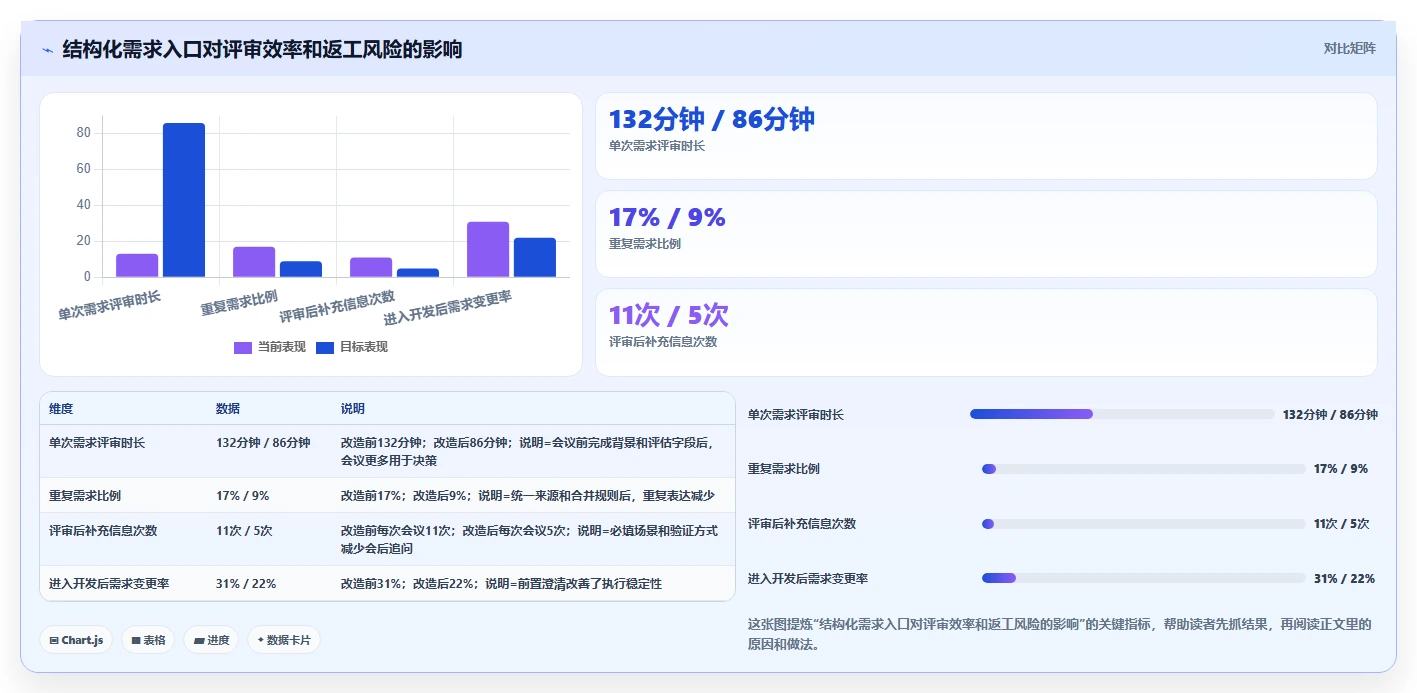Click the 40 tick on the chart y-axis

point(83,205)
